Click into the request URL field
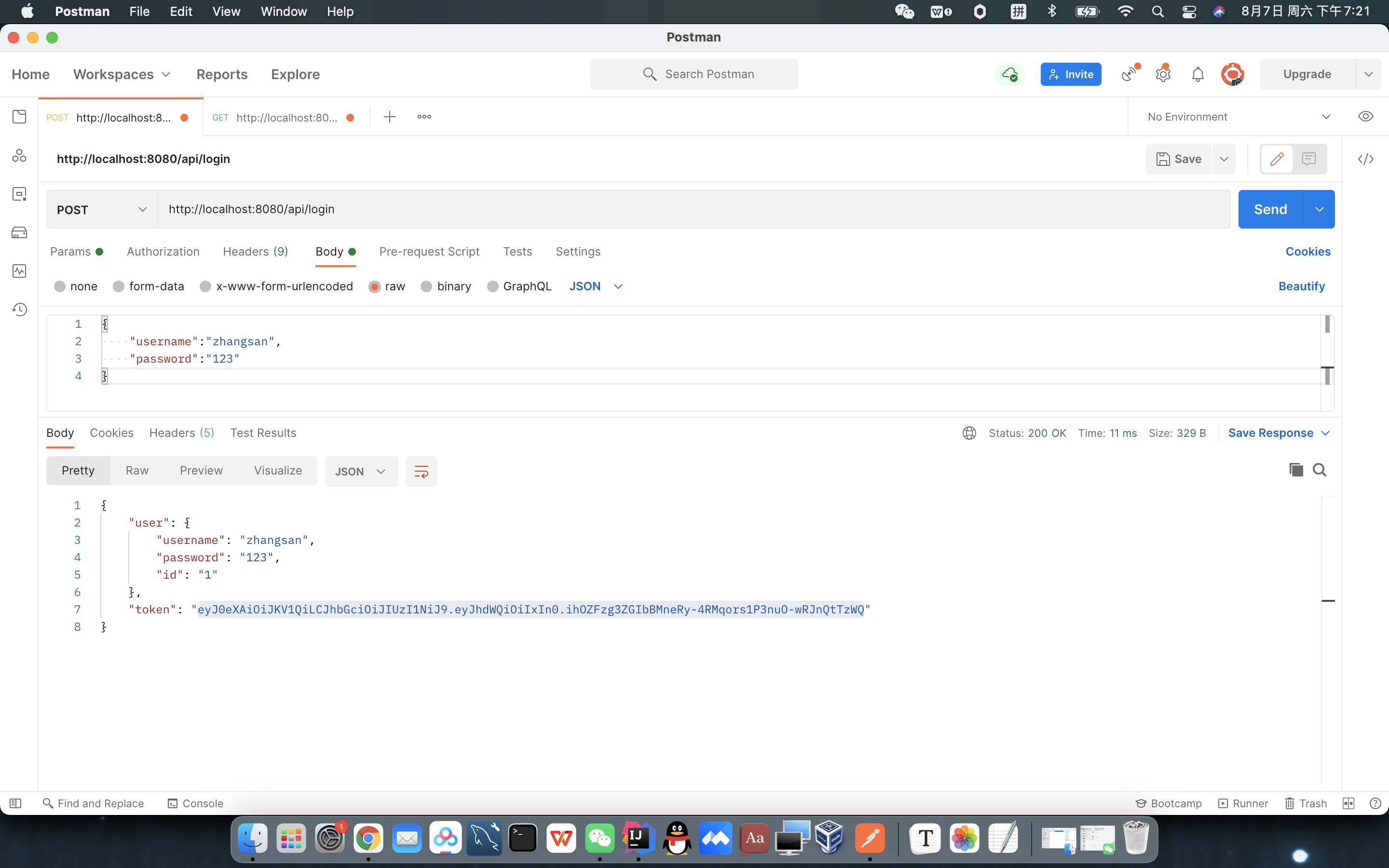1389x868 pixels. [x=689, y=210]
